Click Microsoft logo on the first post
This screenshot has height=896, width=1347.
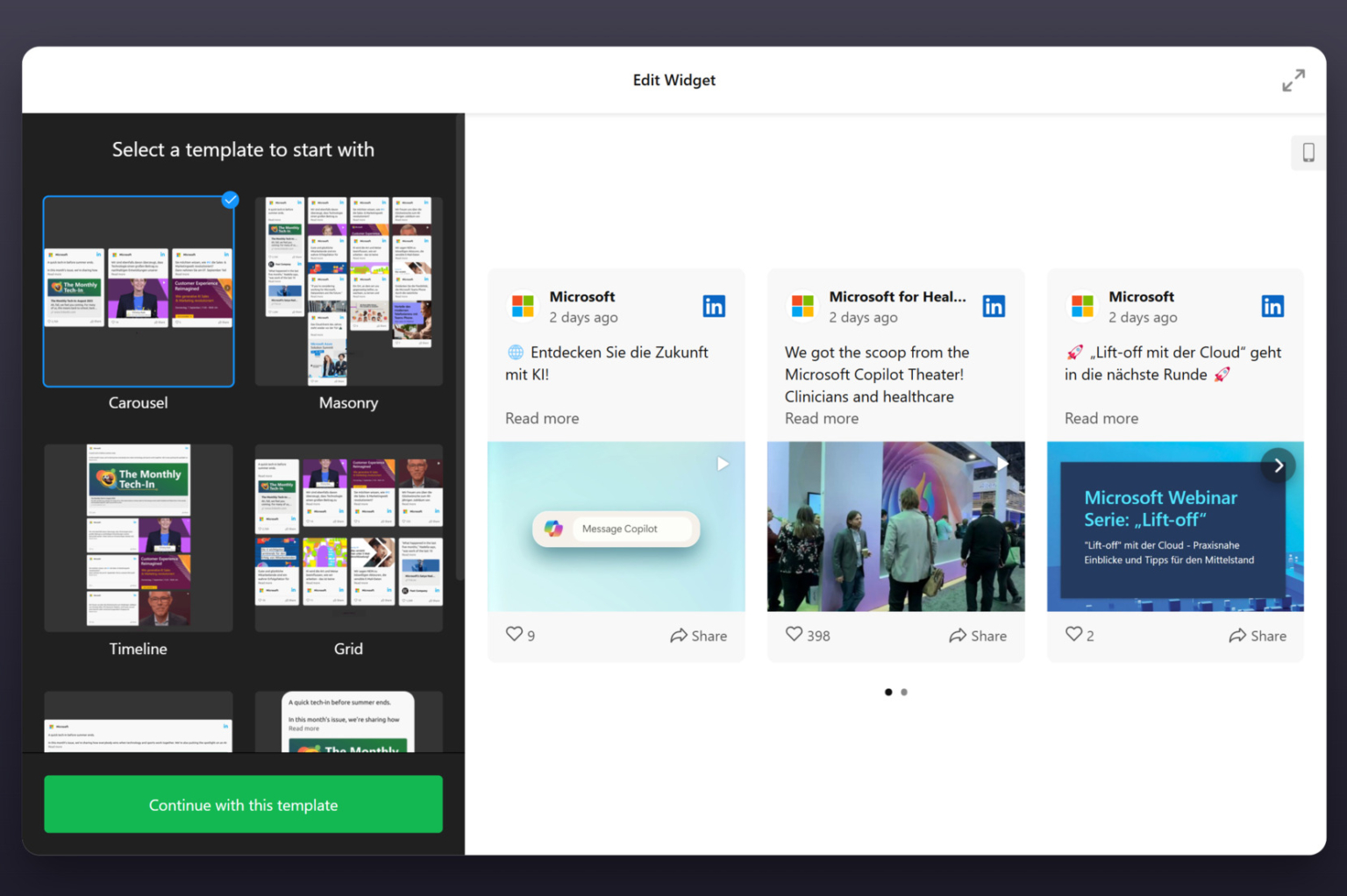click(523, 305)
